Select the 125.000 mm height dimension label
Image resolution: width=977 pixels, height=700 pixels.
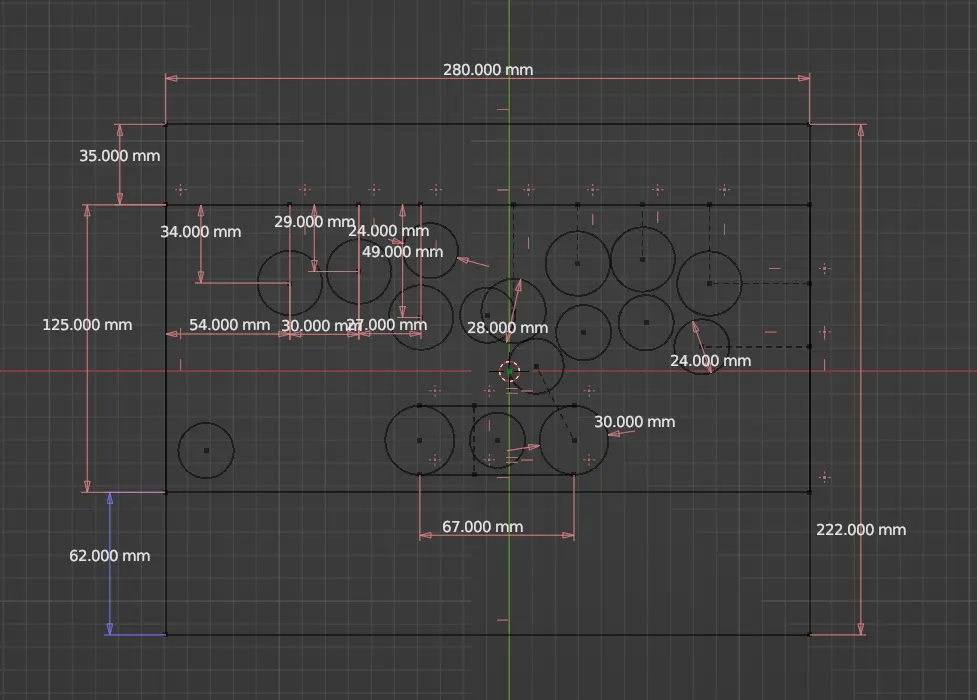87,325
